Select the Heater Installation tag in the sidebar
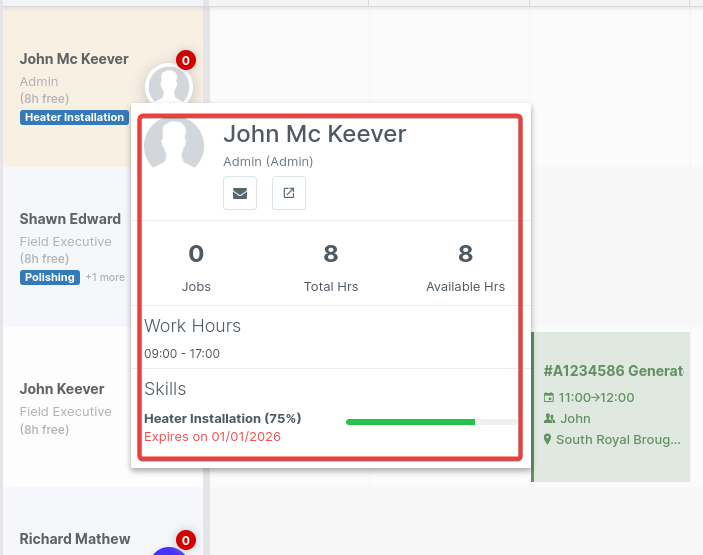703x555 pixels. pos(75,117)
